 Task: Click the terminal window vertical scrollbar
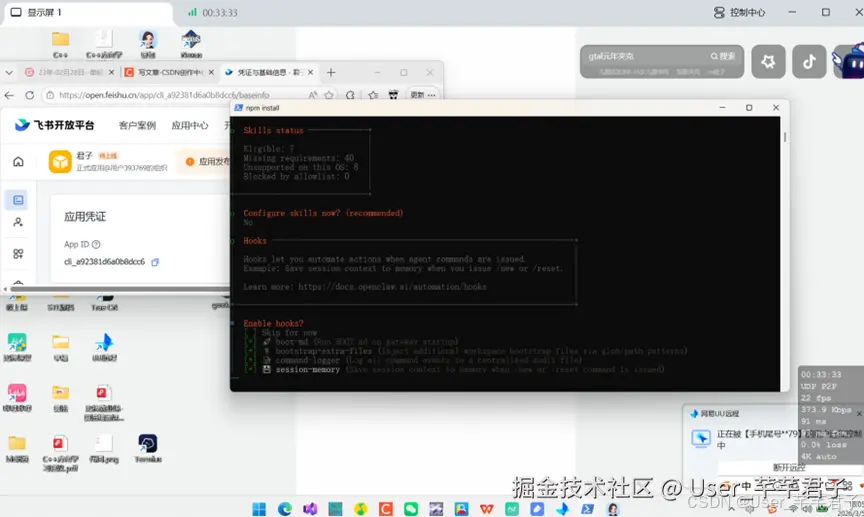[785, 137]
